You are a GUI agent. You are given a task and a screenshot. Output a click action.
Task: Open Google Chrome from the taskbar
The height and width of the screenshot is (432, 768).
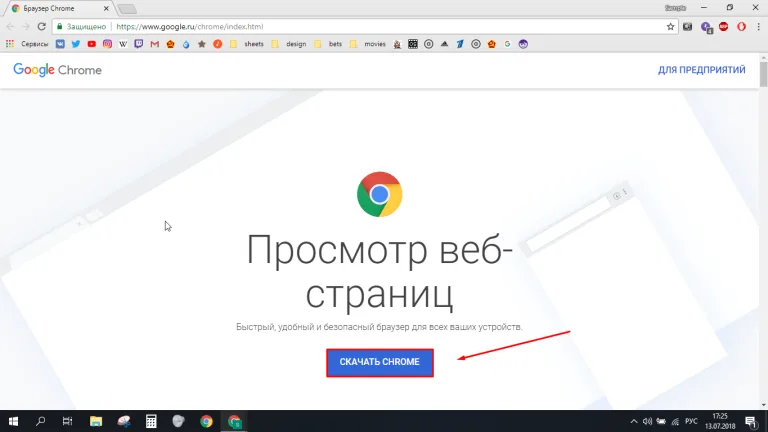(206, 421)
